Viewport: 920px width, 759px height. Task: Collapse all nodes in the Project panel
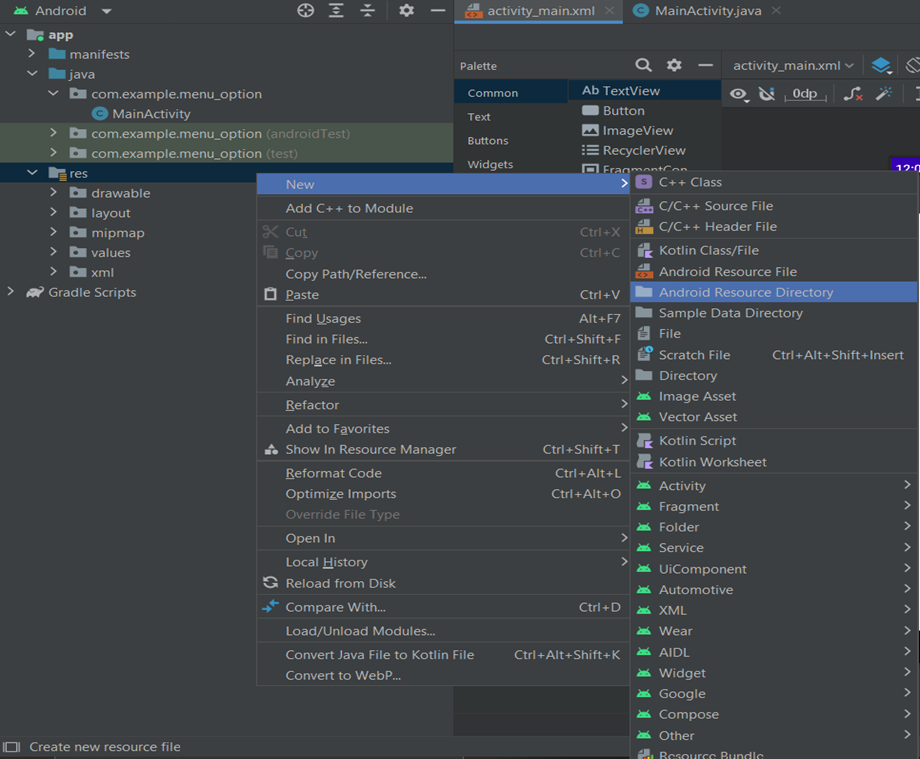368,10
